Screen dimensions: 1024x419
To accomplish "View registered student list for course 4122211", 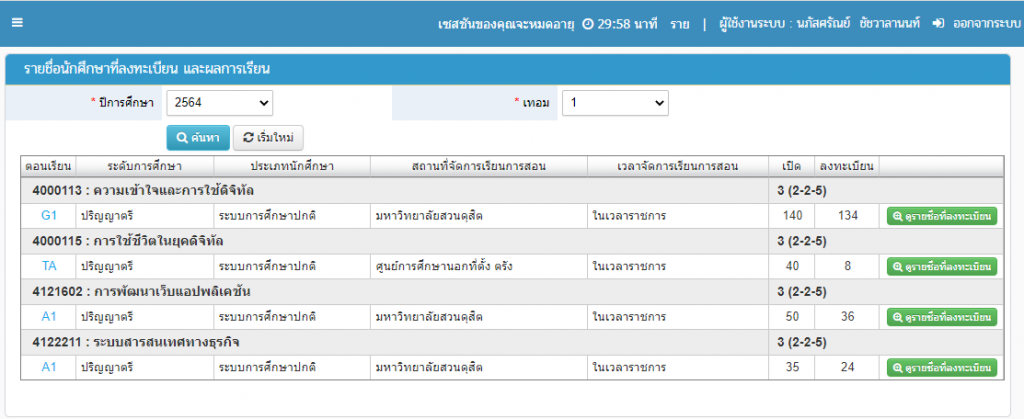I will click(x=942, y=368).
